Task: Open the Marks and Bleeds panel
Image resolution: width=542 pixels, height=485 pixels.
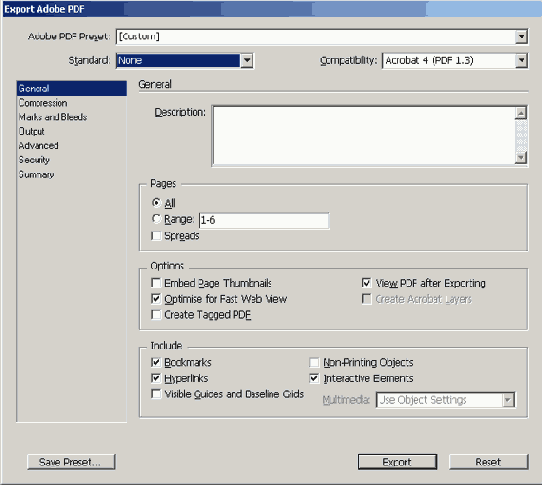Action: click(53, 117)
